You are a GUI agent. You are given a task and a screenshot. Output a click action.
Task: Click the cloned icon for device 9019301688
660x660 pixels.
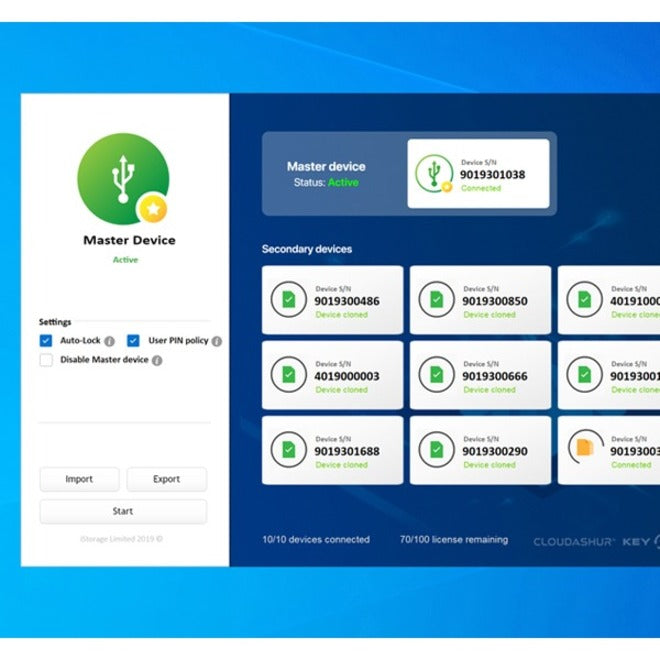(288, 450)
